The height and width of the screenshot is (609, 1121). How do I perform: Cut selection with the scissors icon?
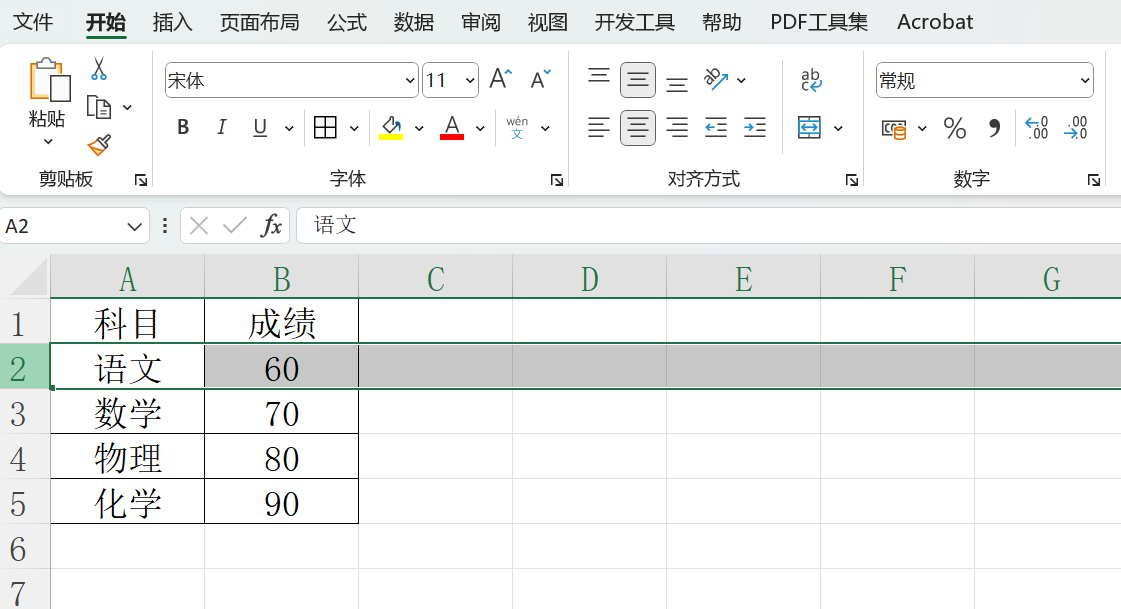(99, 69)
